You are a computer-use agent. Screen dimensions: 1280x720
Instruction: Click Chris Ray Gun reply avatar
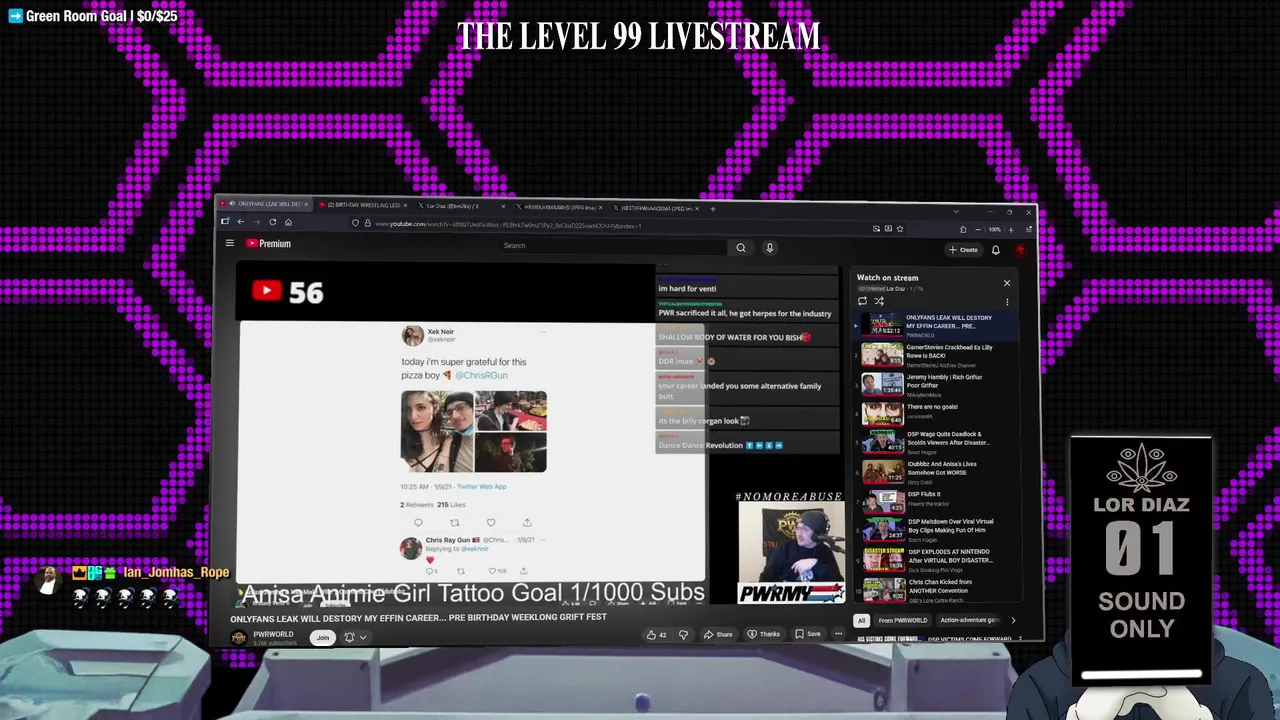[x=410, y=547]
